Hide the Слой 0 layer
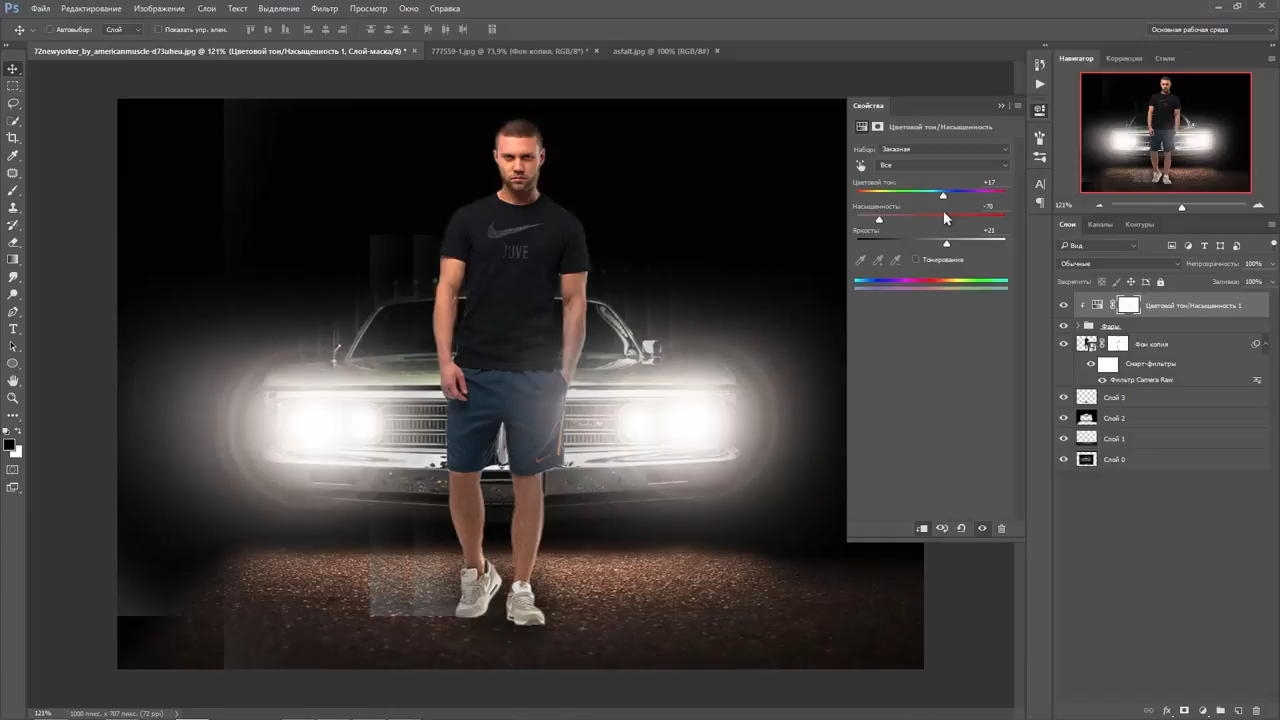The width and height of the screenshot is (1280, 720). click(x=1063, y=459)
